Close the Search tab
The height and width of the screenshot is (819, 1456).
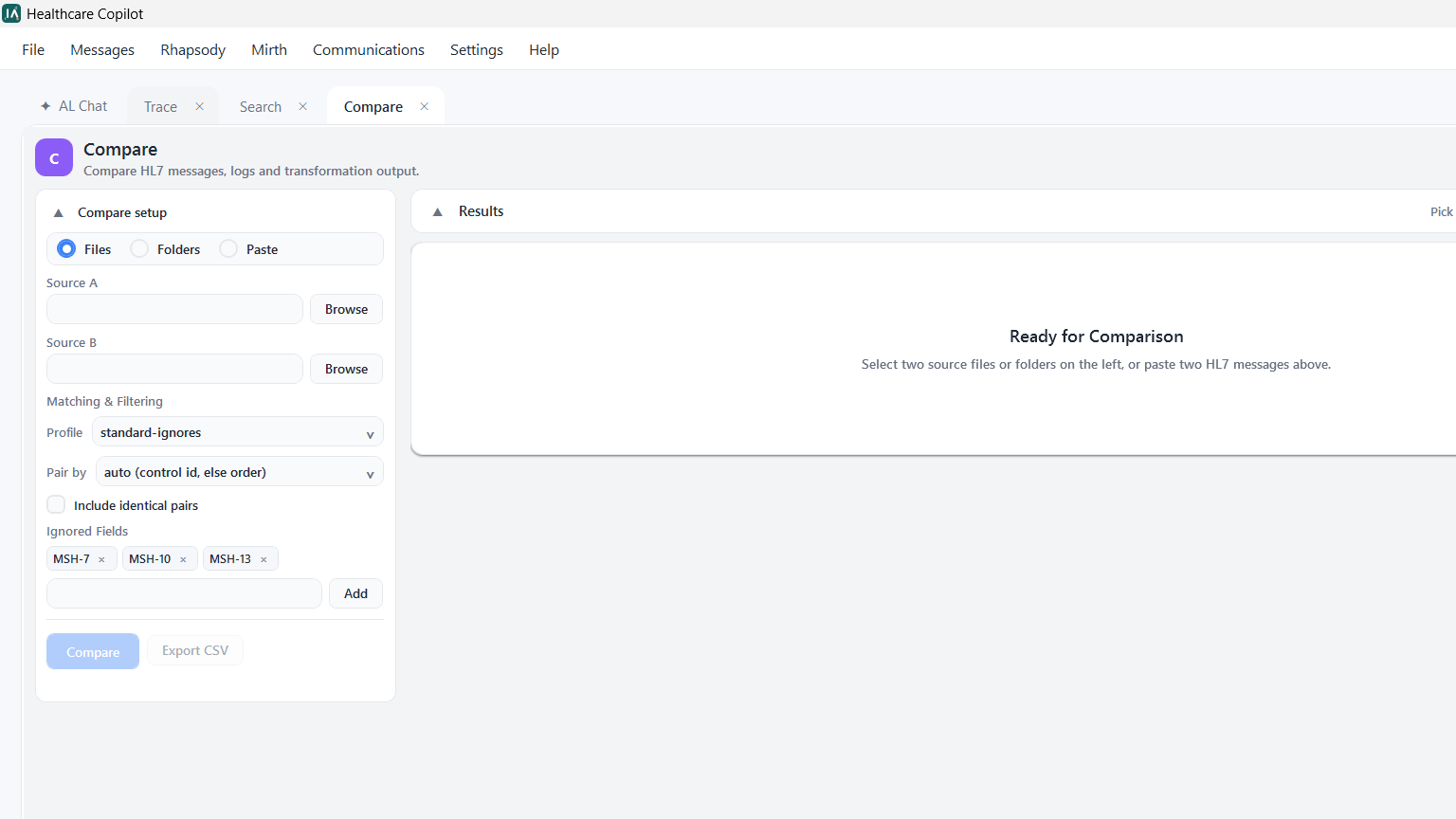tap(302, 106)
